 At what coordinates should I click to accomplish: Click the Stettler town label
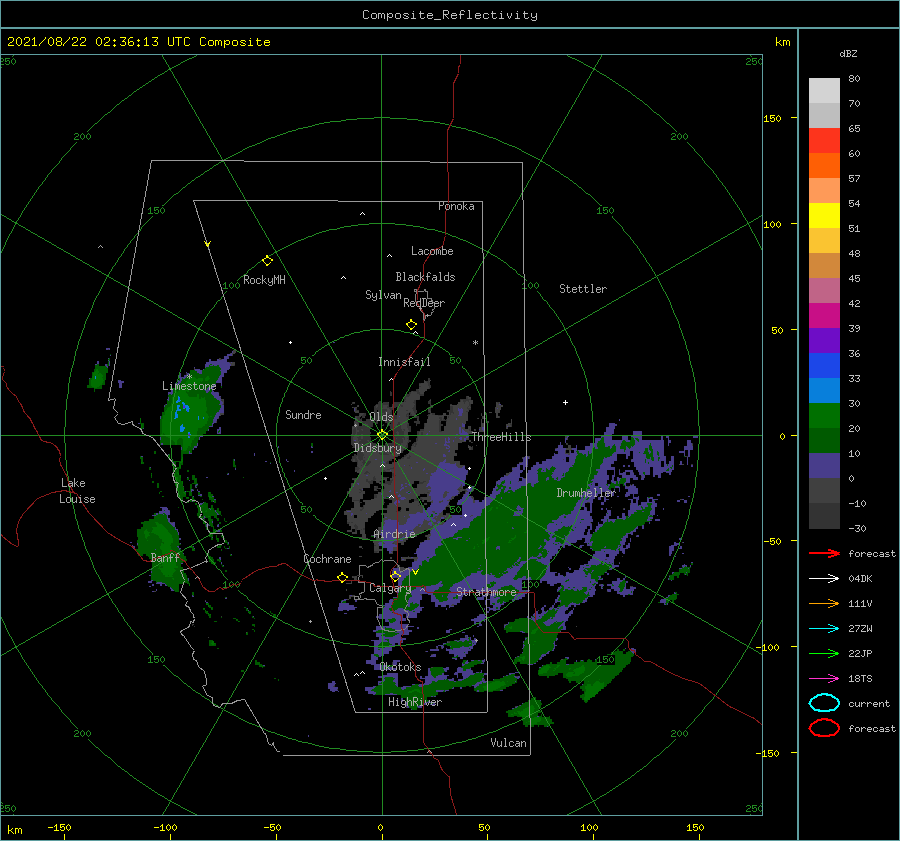(583, 289)
